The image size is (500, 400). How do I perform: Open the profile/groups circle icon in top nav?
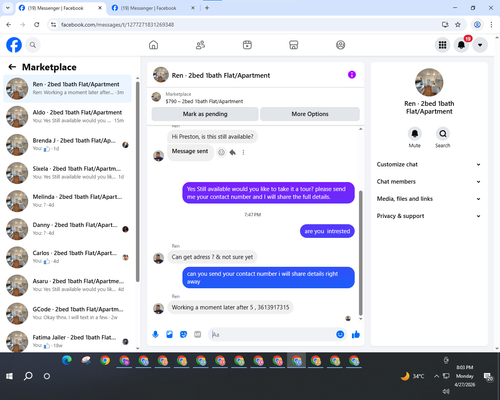[x=340, y=45]
